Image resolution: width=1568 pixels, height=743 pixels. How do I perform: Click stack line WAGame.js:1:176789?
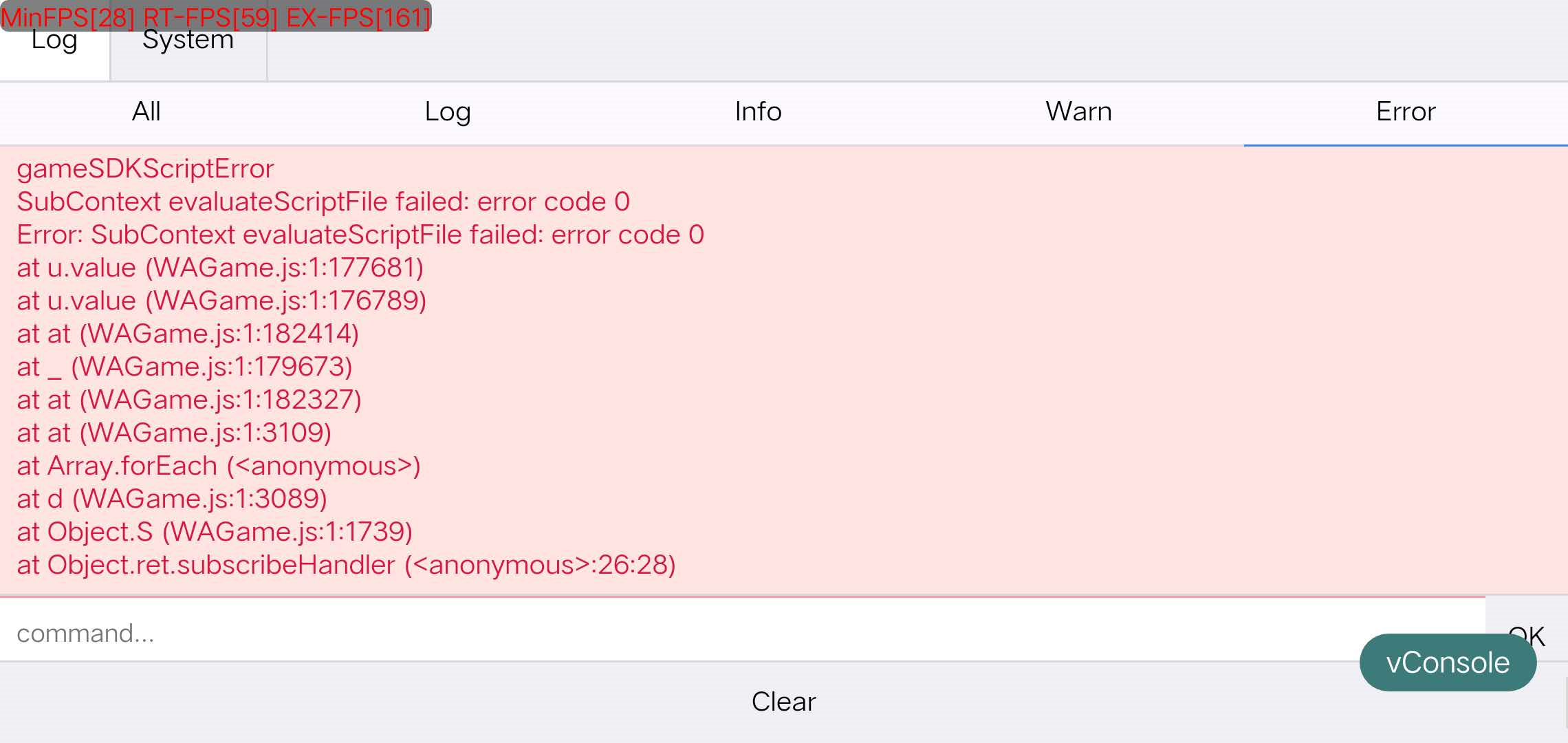point(221,301)
